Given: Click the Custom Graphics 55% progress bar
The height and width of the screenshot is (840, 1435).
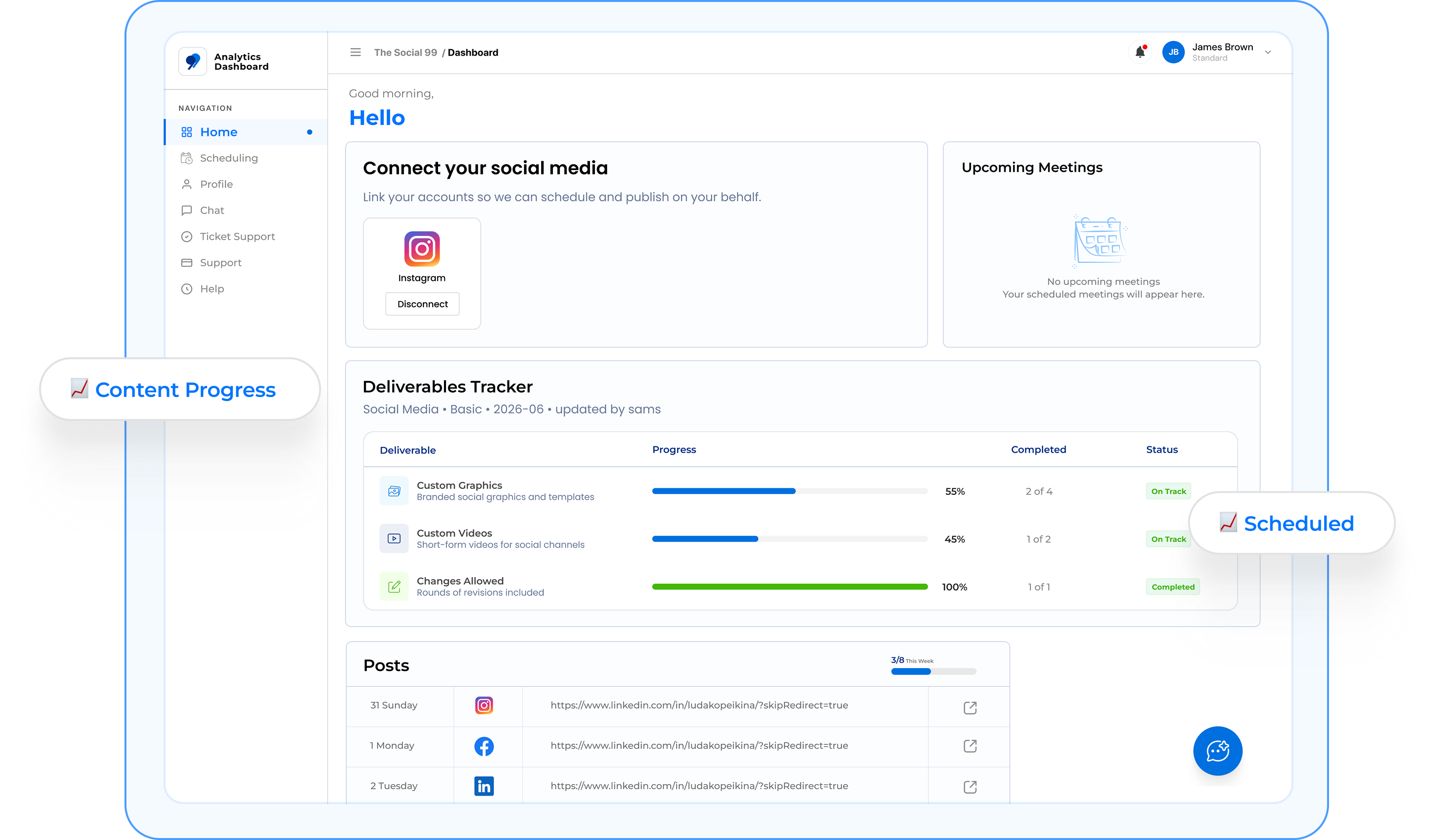Looking at the screenshot, I should (x=790, y=491).
